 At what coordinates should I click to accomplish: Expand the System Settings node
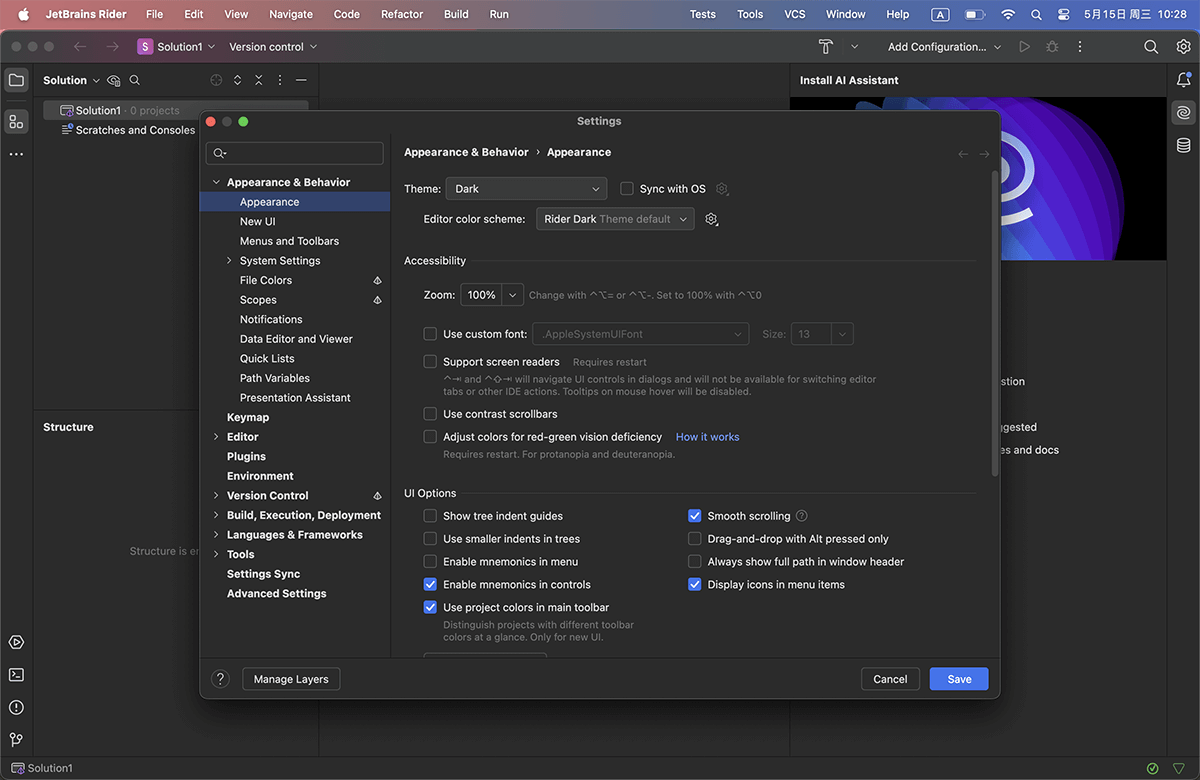tap(229, 261)
